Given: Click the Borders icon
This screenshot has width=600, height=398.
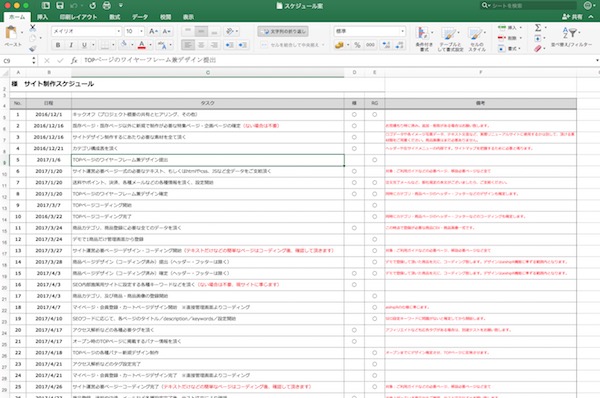Looking at the screenshot, I should pyautogui.click(x=104, y=45).
